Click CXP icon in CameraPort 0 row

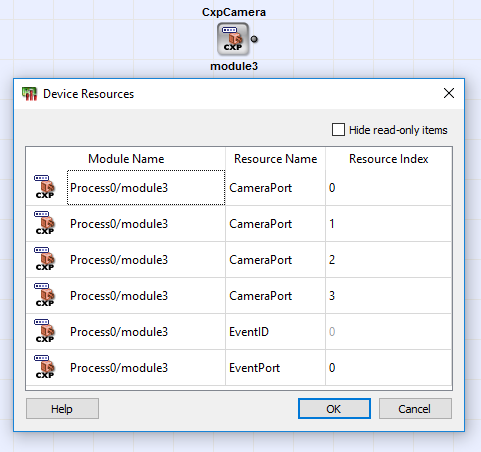tap(44, 187)
